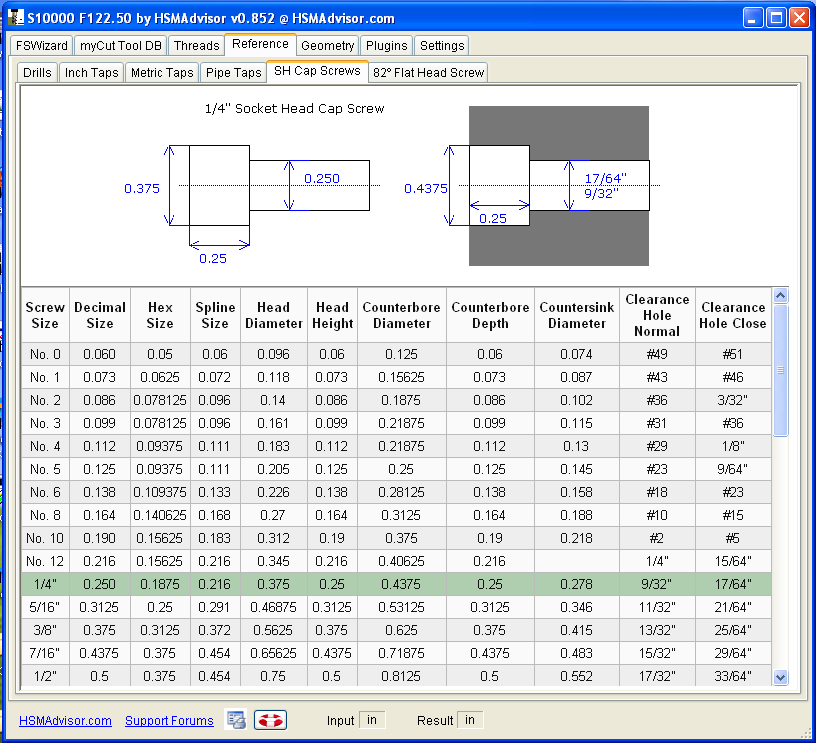Screen dimensions: 816x743
Task: Open the Support Forums link
Action: (169, 721)
